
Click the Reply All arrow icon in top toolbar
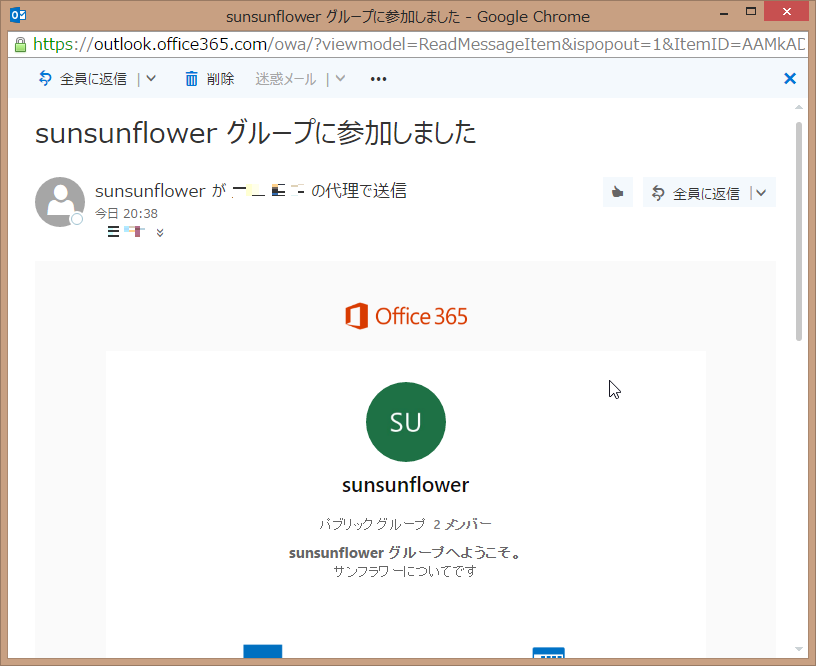tap(45, 79)
